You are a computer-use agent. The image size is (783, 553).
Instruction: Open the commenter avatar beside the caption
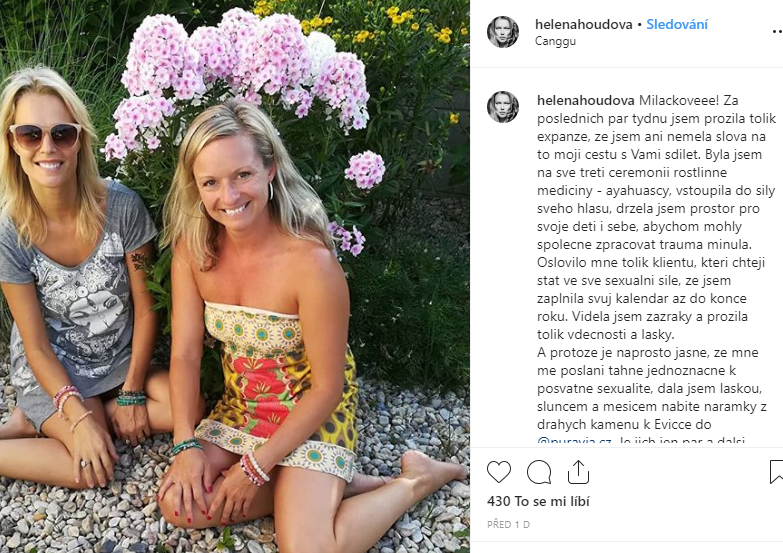coord(503,107)
